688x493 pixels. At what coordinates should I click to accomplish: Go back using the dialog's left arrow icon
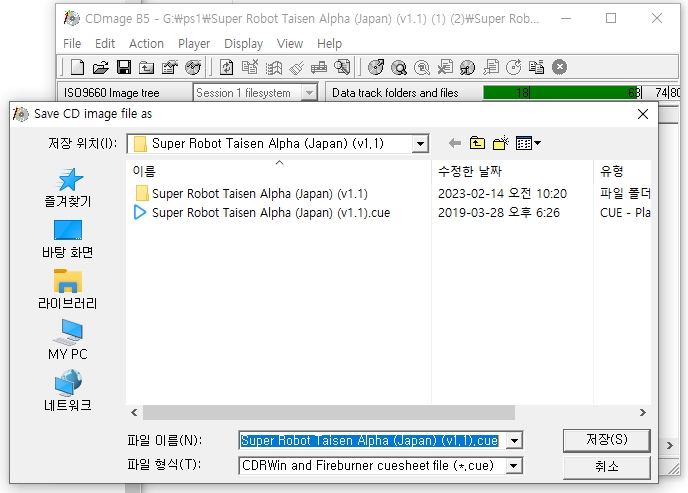[x=455, y=143]
